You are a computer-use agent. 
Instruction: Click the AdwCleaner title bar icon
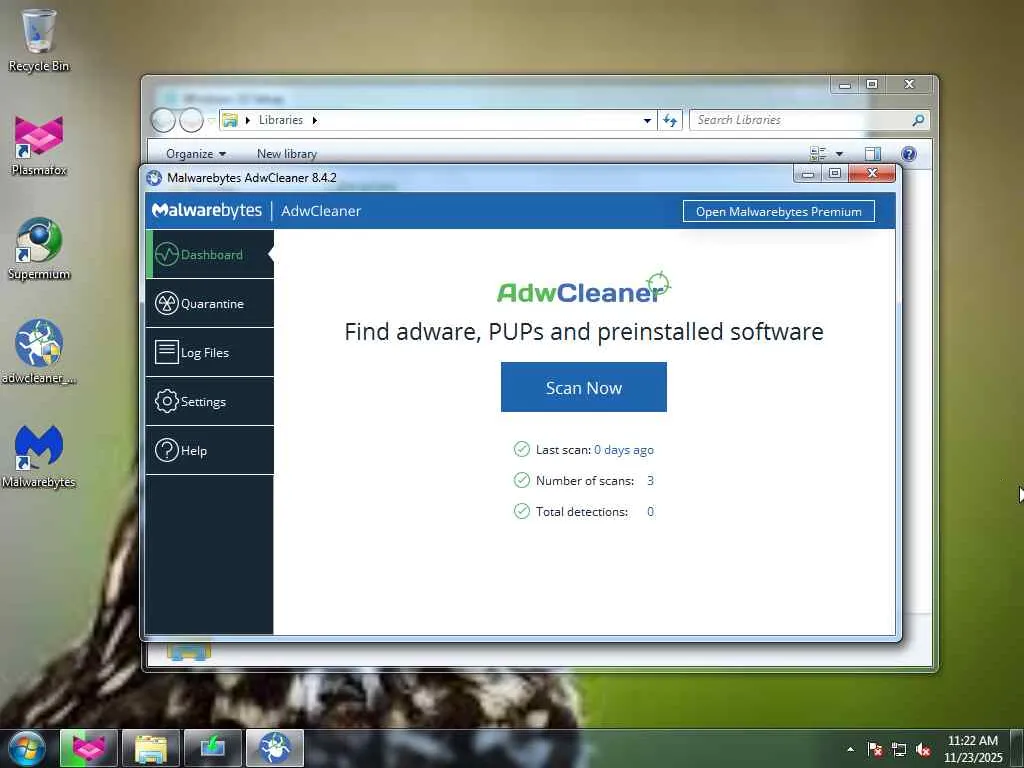pos(154,178)
